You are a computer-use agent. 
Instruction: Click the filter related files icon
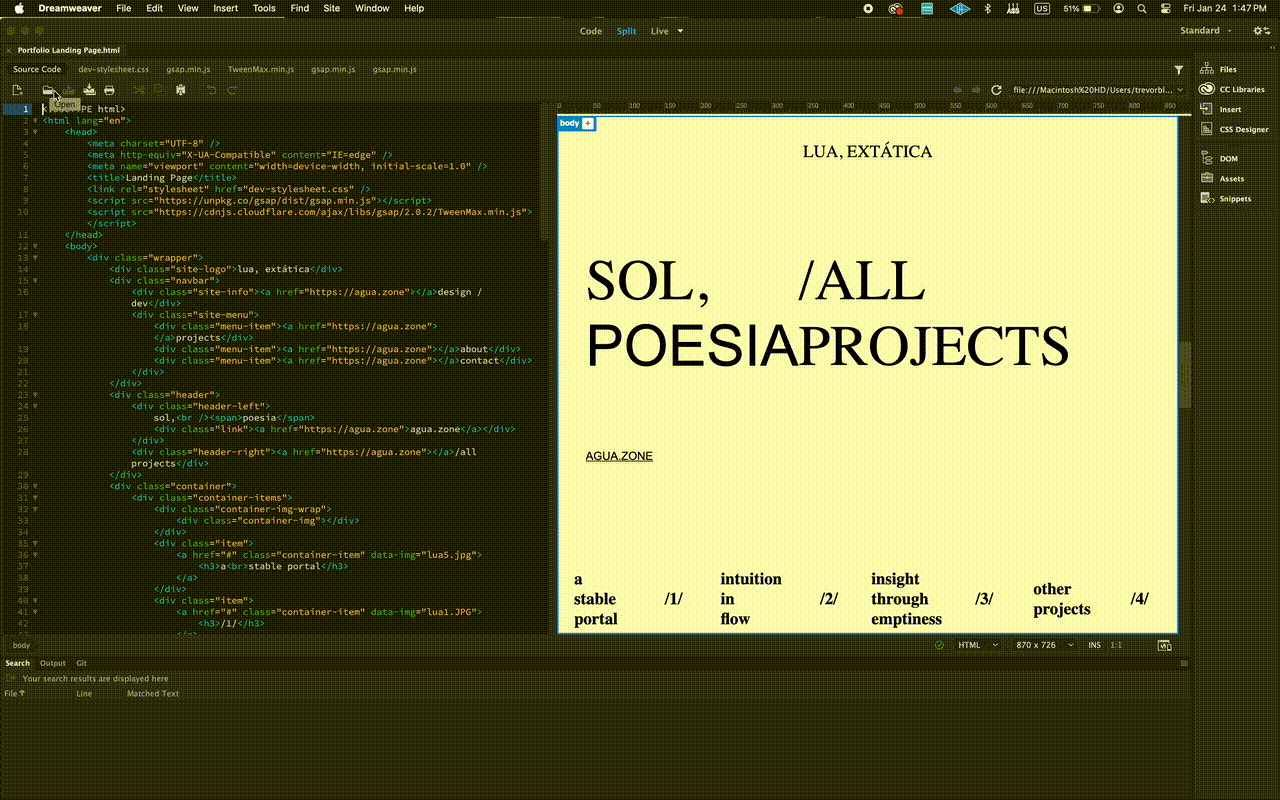[1179, 70]
